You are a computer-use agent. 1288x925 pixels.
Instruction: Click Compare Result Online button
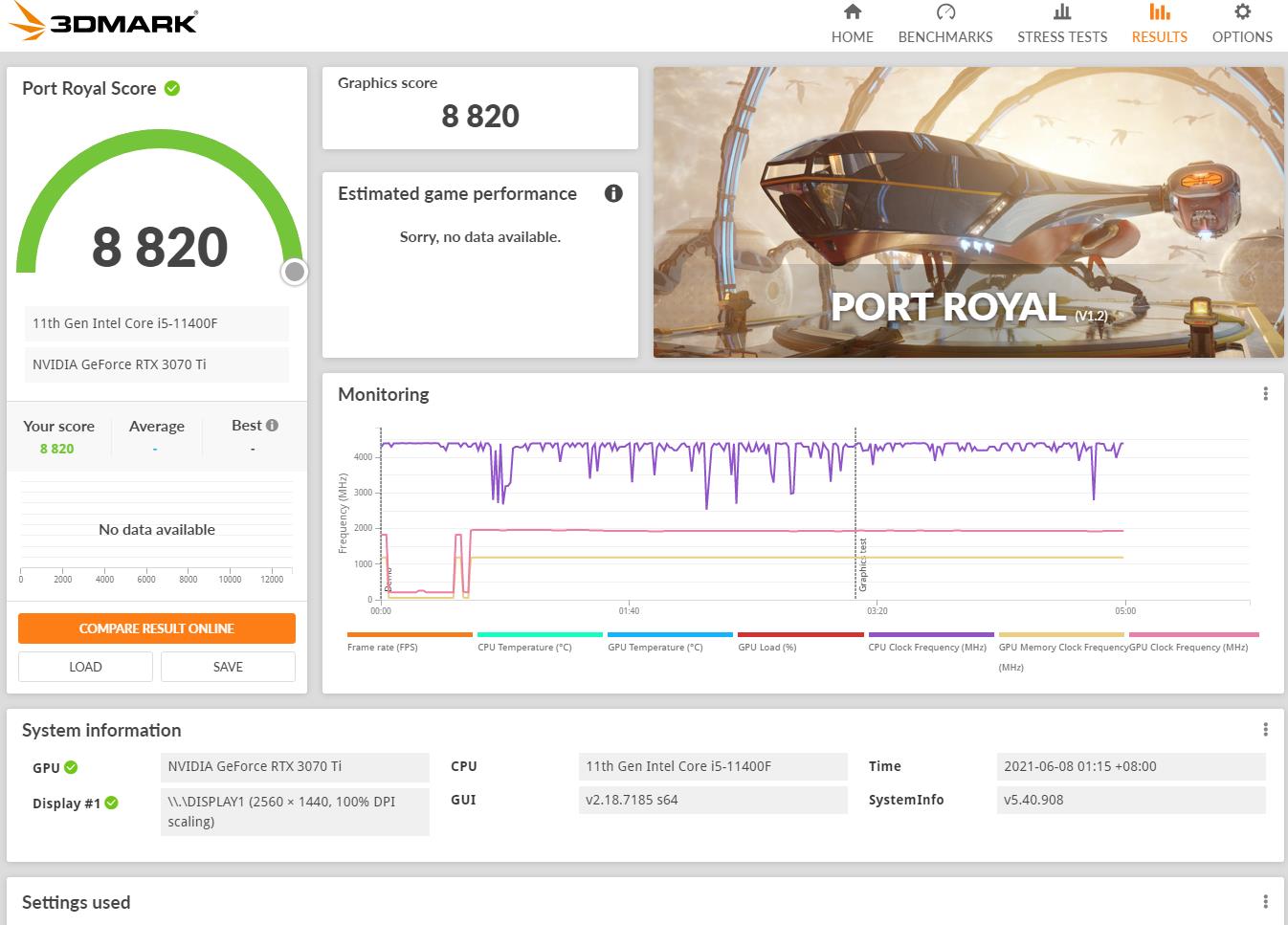[157, 628]
